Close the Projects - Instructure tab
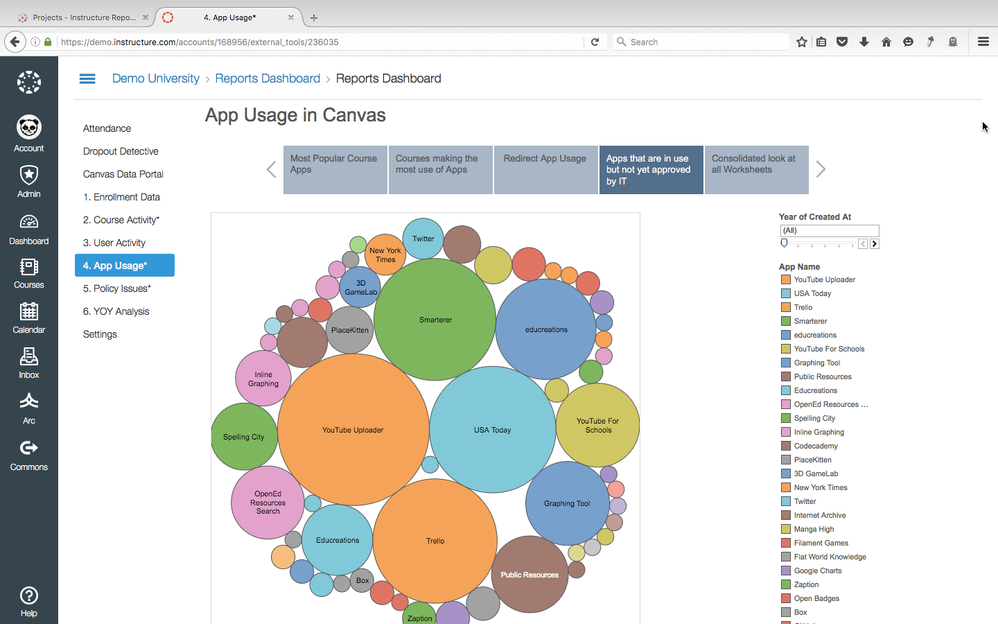This screenshot has width=998, height=624. [145, 18]
